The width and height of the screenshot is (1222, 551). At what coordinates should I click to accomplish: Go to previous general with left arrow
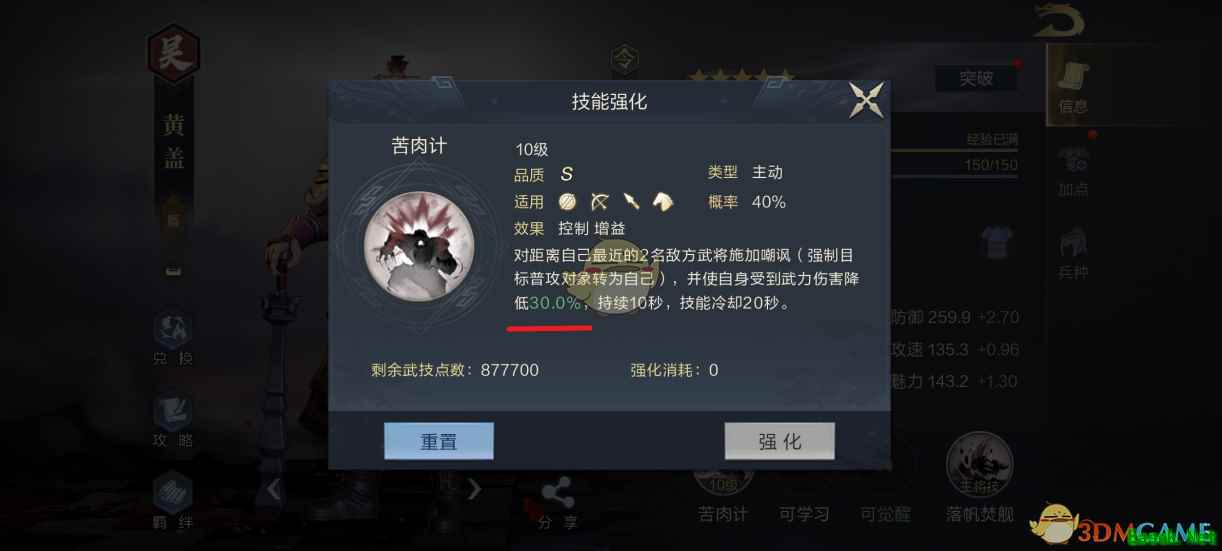coord(274,488)
